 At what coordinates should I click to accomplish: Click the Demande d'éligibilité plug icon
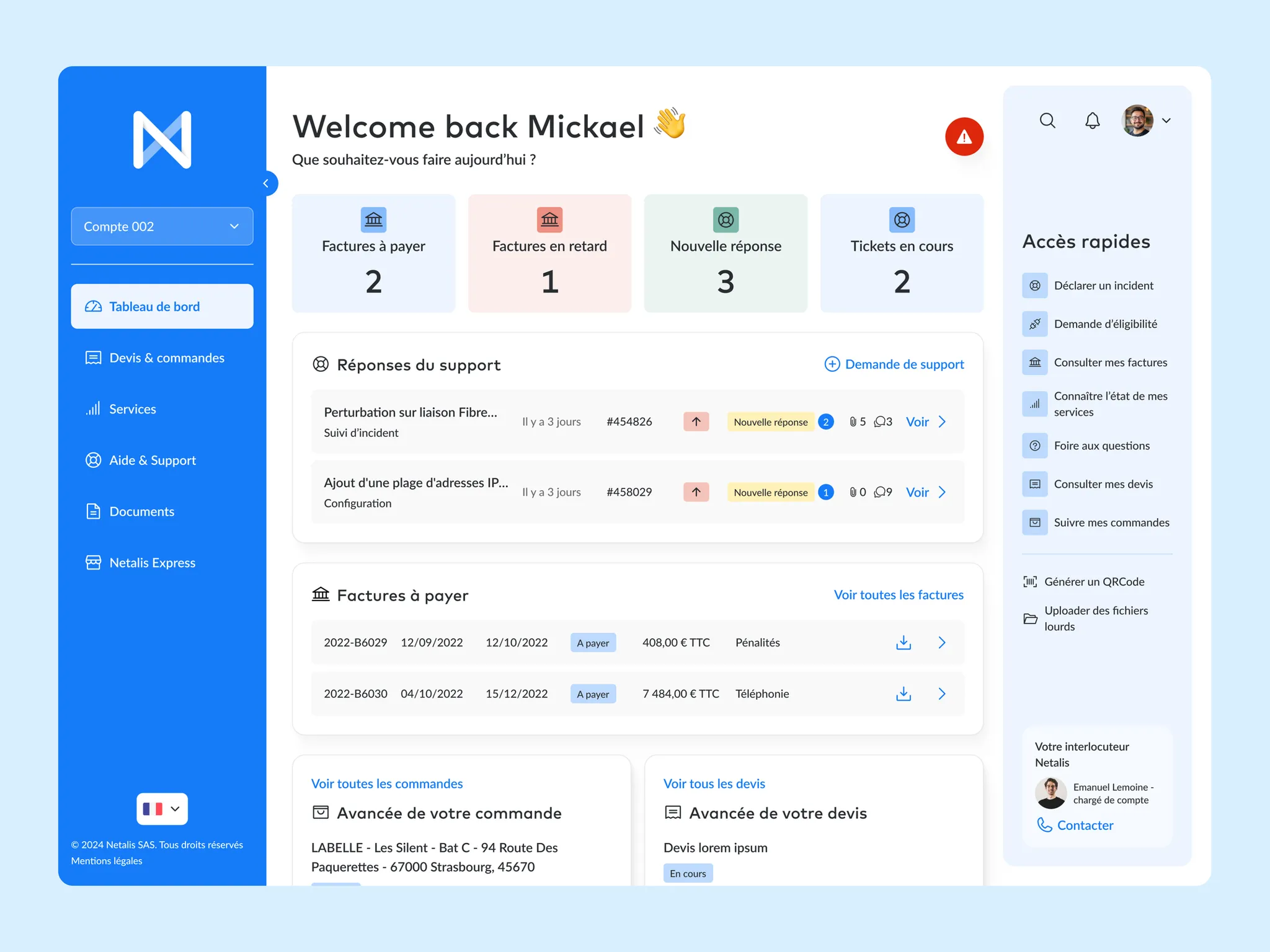1035,324
